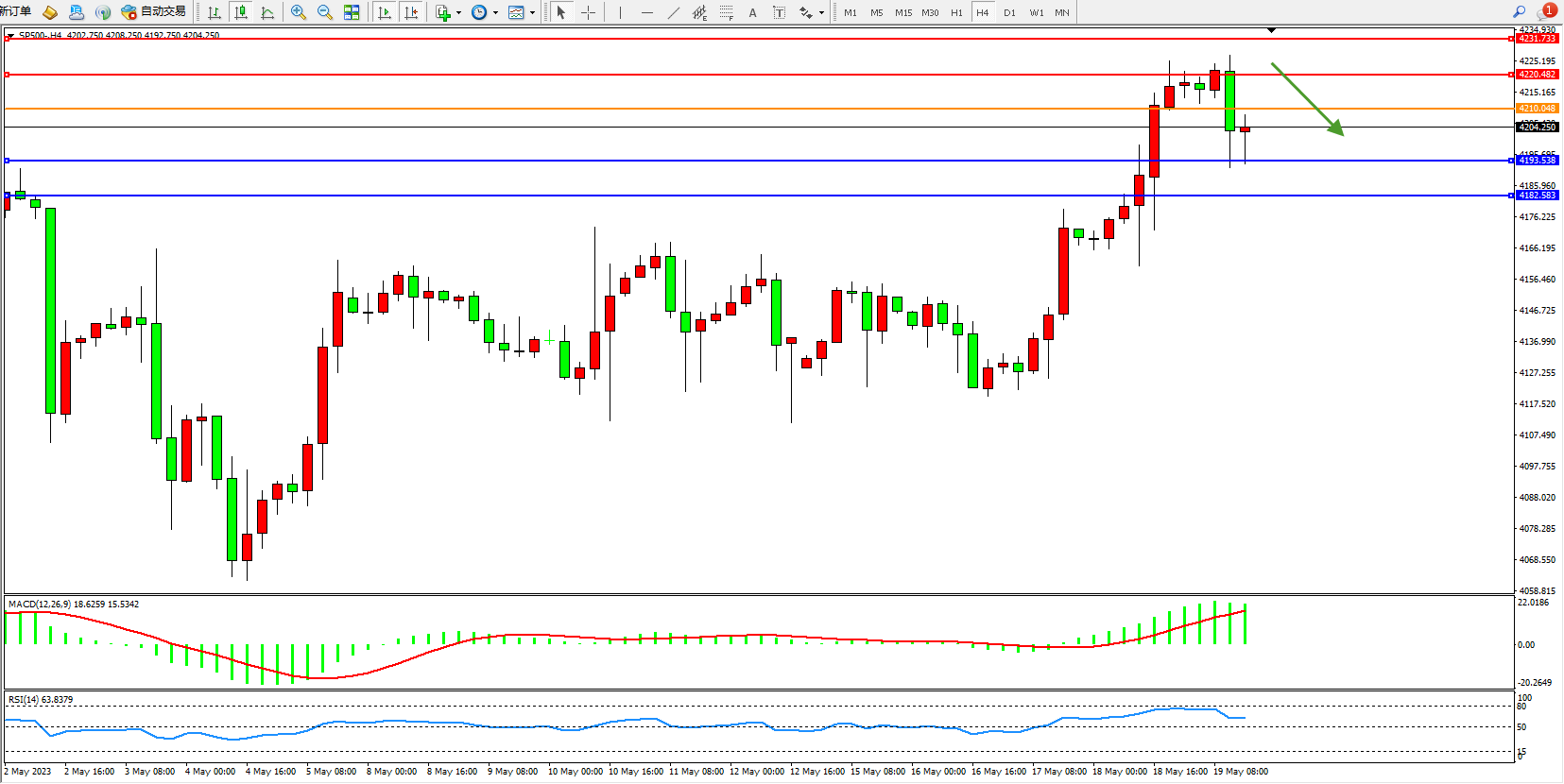Click the 自动交易 auto trading button
This screenshot has width=1564, height=784.
coord(154,11)
